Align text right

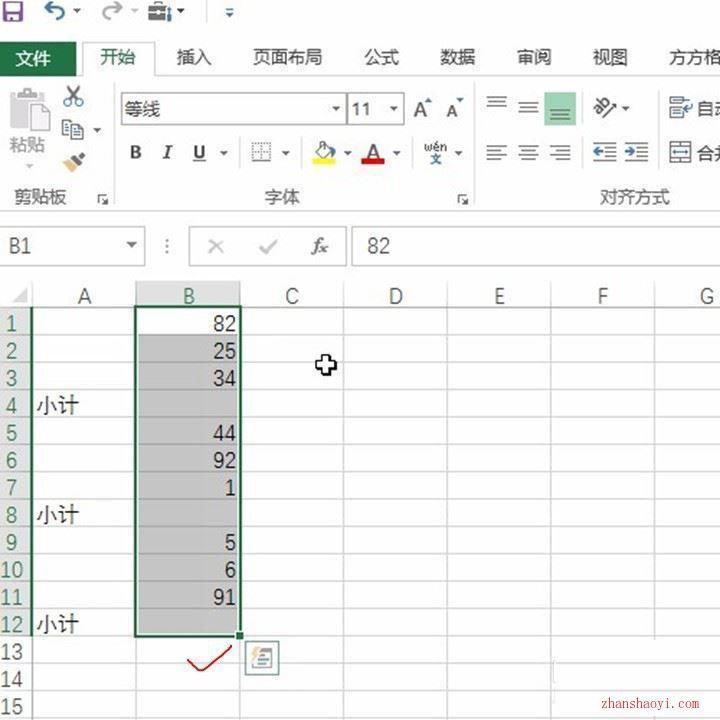tap(560, 152)
